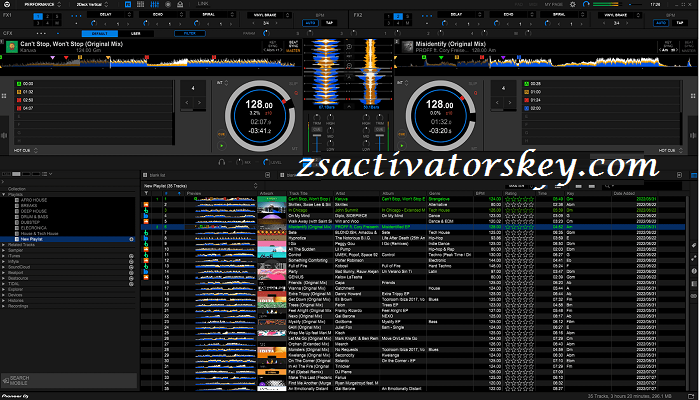Click the CFX FILTER button
The height and width of the screenshot is (400, 700).
pos(190,33)
